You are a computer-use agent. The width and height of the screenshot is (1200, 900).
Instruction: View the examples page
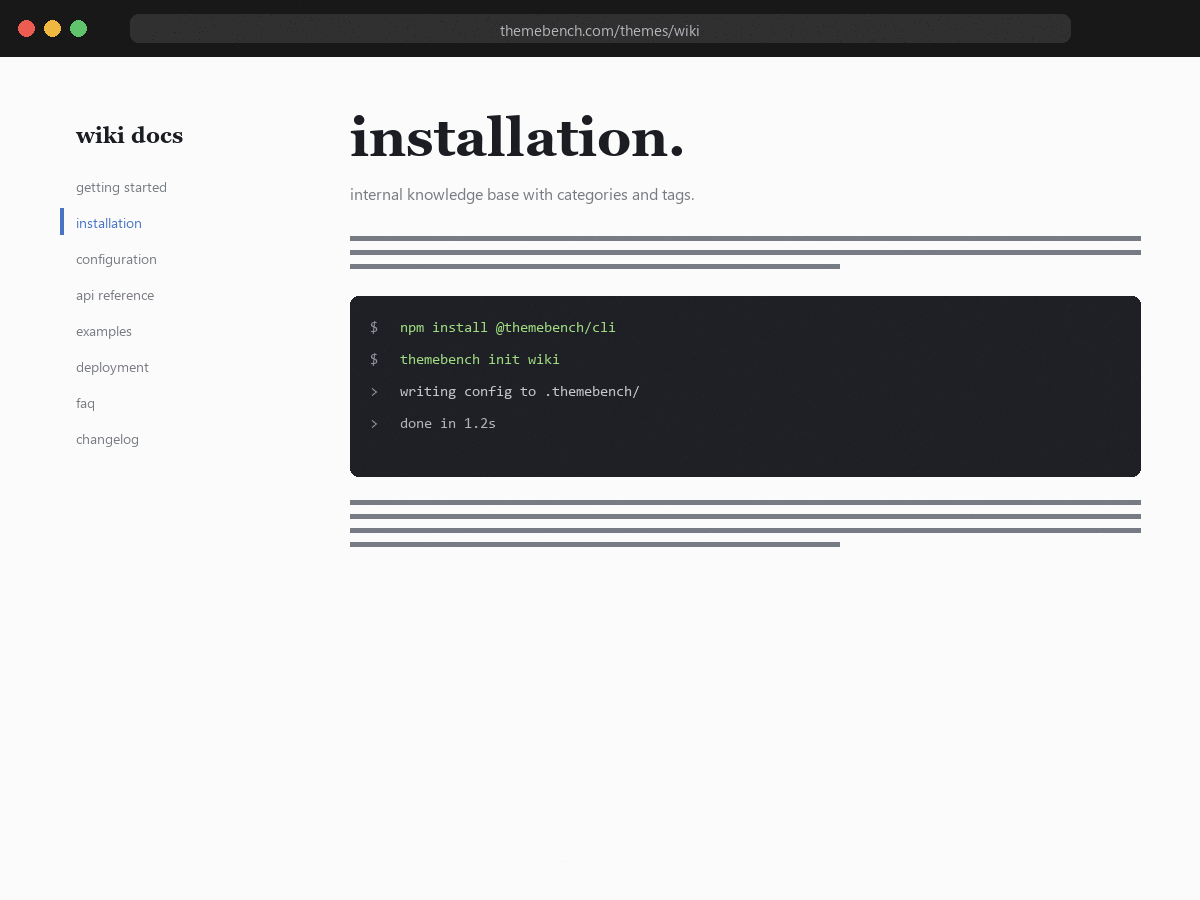point(104,331)
